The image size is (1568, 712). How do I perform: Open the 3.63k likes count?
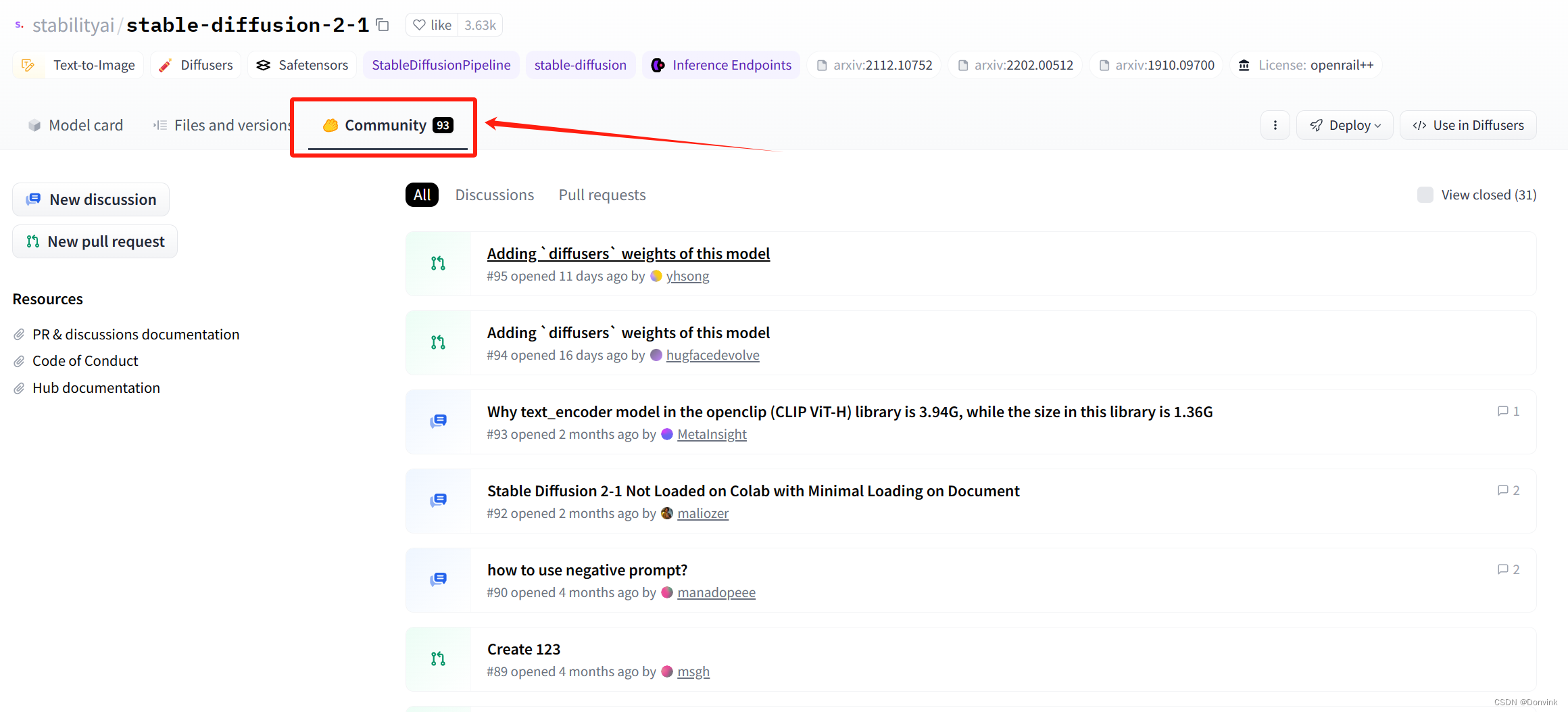[x=480, y=25]
